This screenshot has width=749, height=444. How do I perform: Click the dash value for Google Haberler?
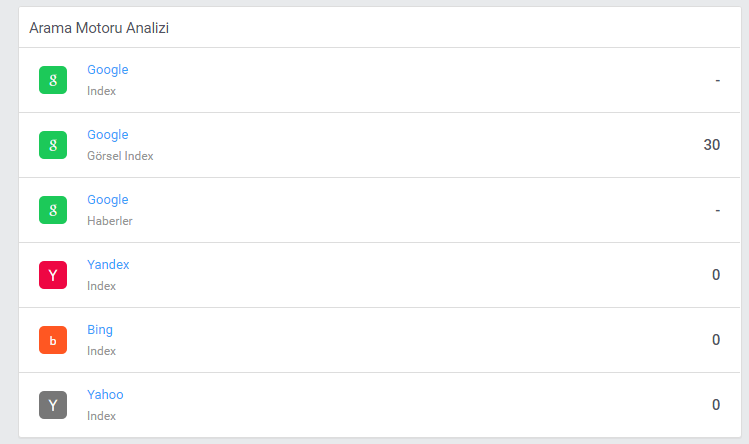(x=717, y=210)
